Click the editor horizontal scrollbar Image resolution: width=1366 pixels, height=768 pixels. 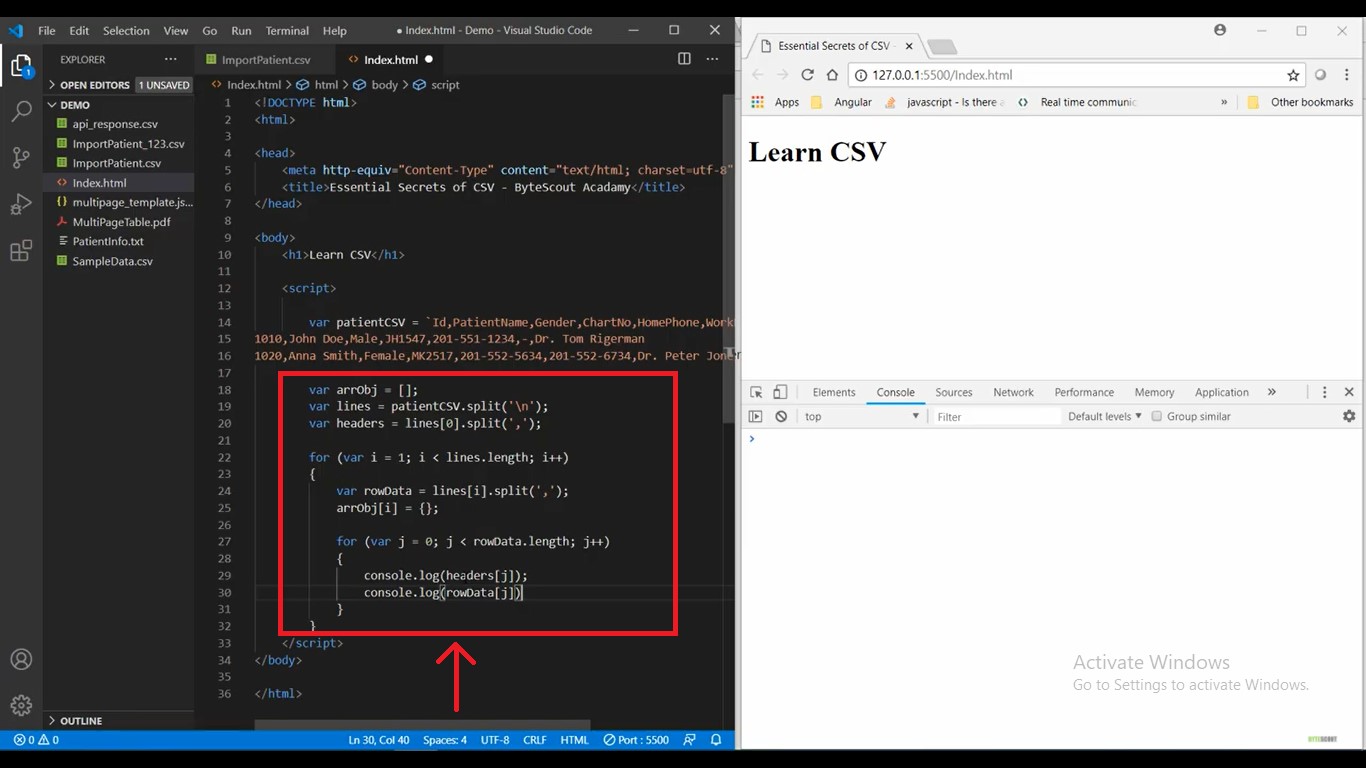pyautogui.click(x=422, y=726)
